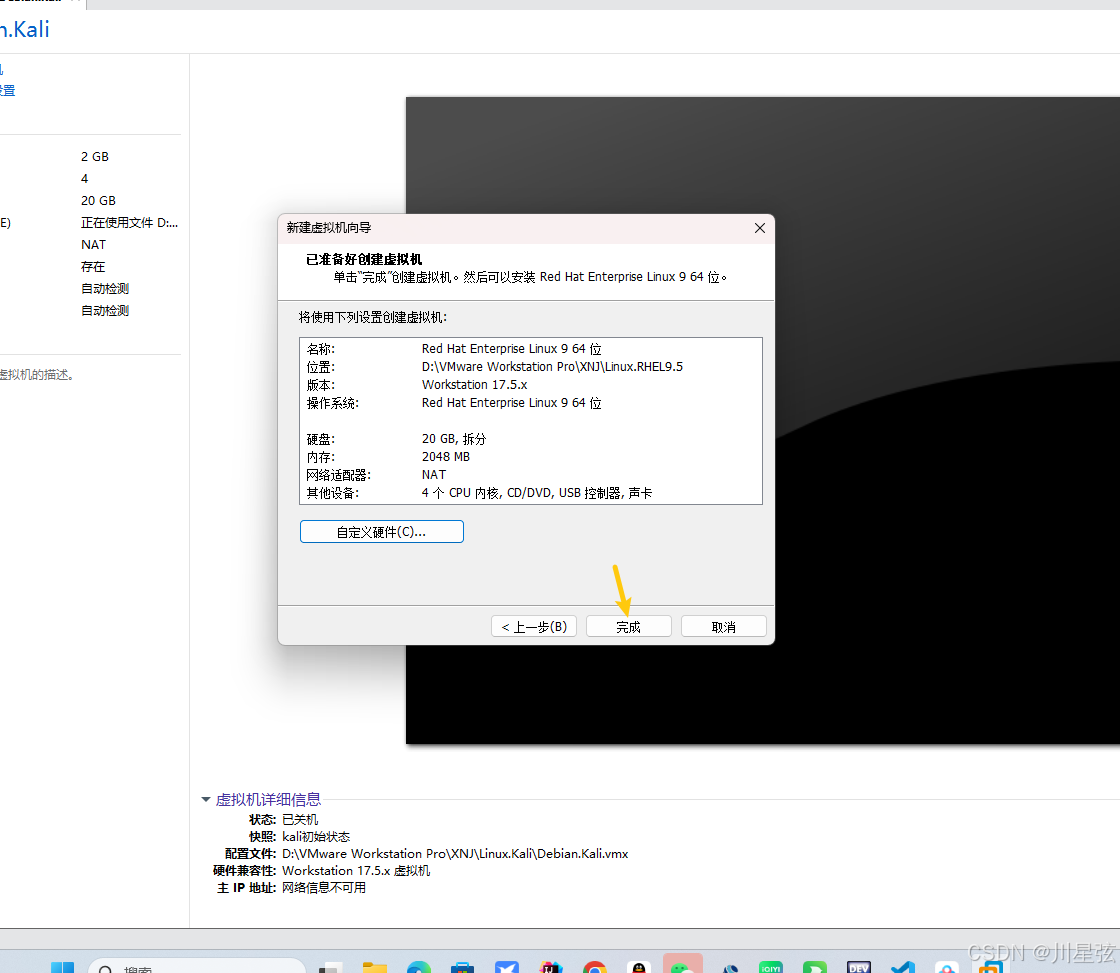
Task: Open the Windows Start menu
Action: 62,967
